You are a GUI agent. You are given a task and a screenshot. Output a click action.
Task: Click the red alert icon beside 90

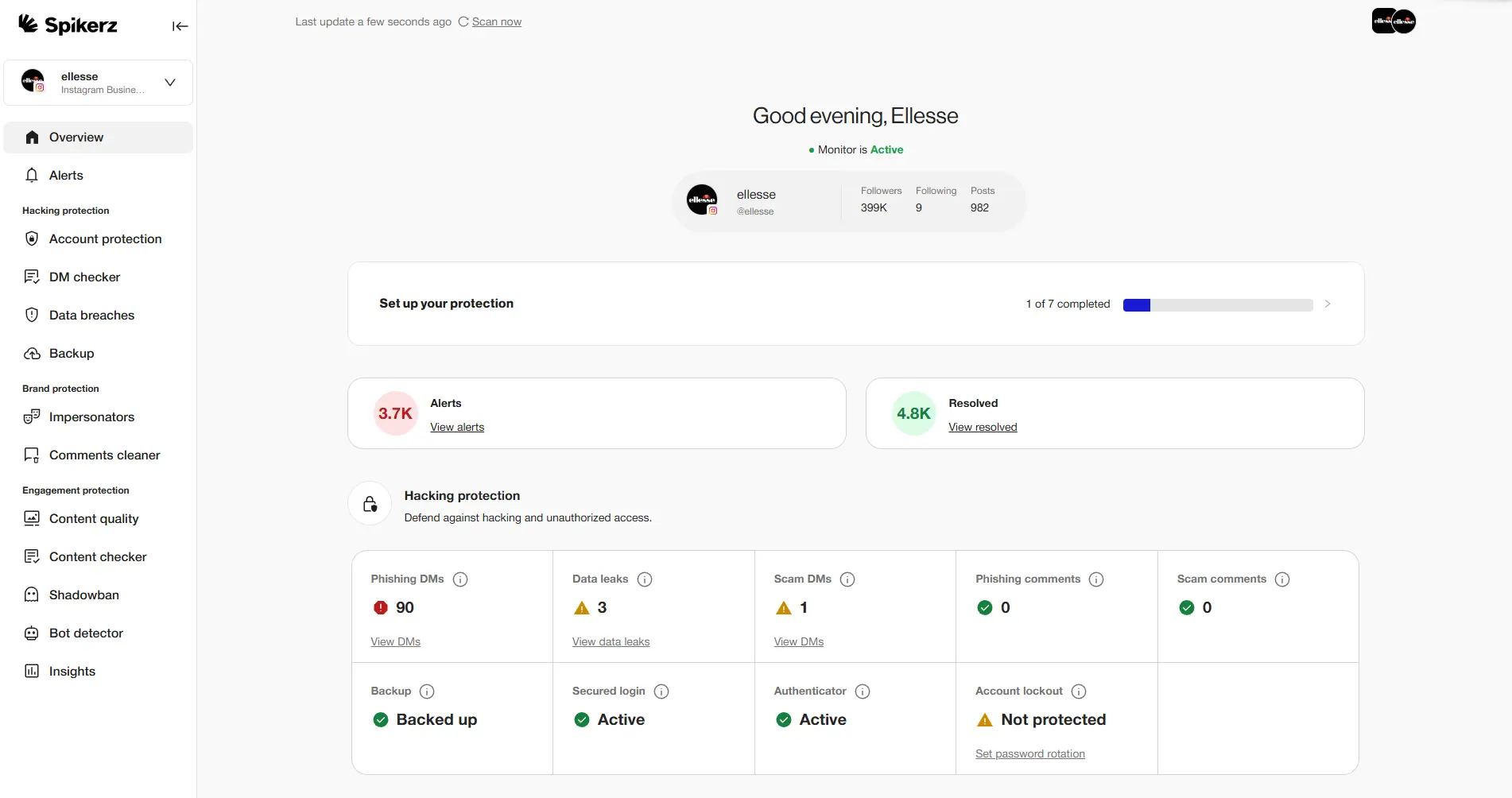coord(381,608)
